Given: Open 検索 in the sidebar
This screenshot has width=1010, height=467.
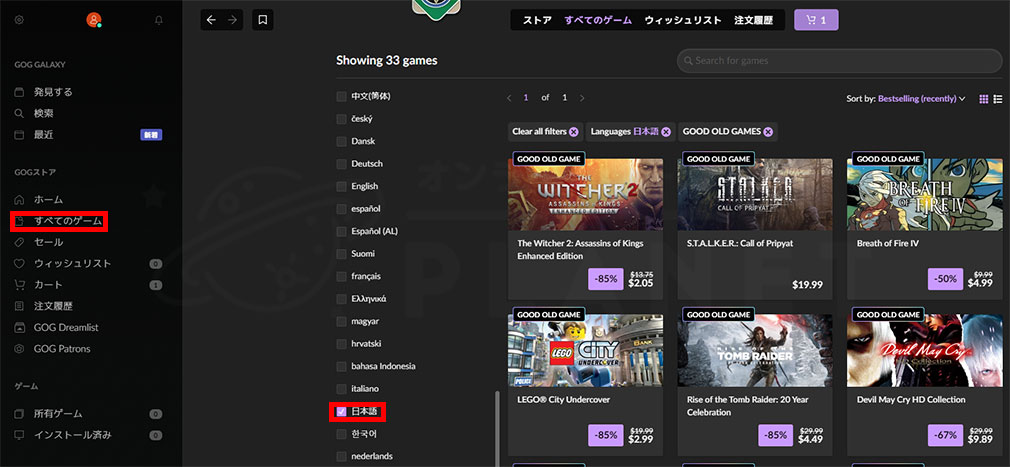Looking at the screenshot, I should pos(44,113).
